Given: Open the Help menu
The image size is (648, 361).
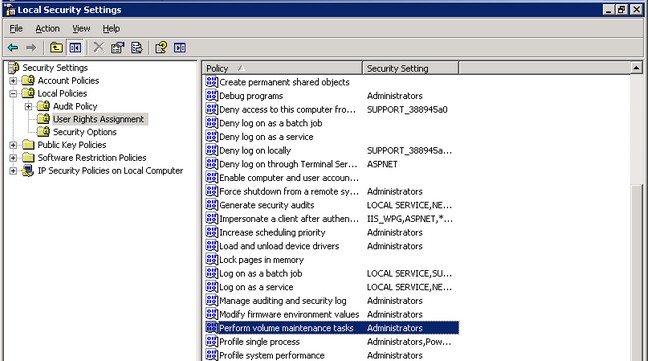Looking at the screenshot, I should [x=111, y=28].
